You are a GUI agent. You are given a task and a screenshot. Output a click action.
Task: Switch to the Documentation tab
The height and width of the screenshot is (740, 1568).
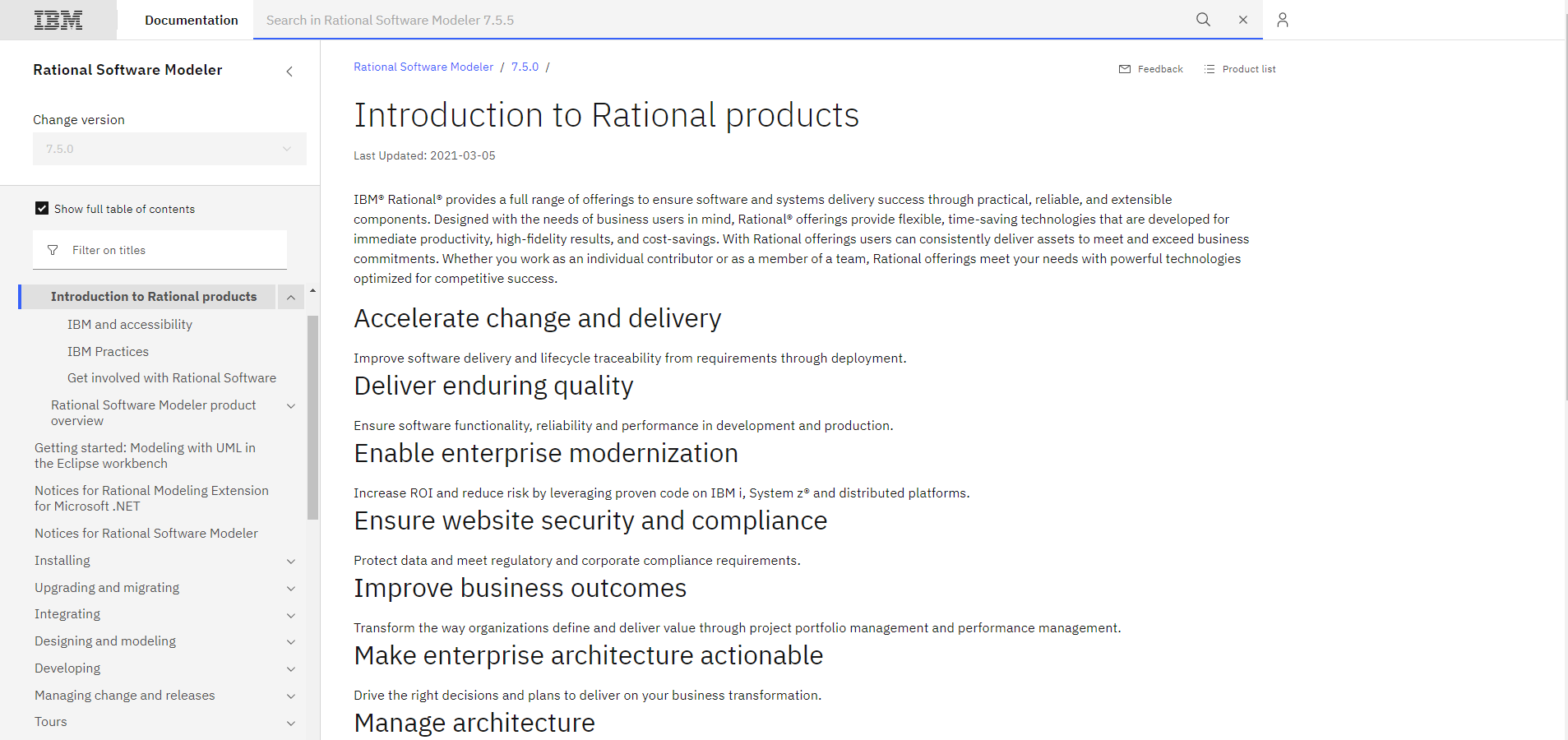191,19
